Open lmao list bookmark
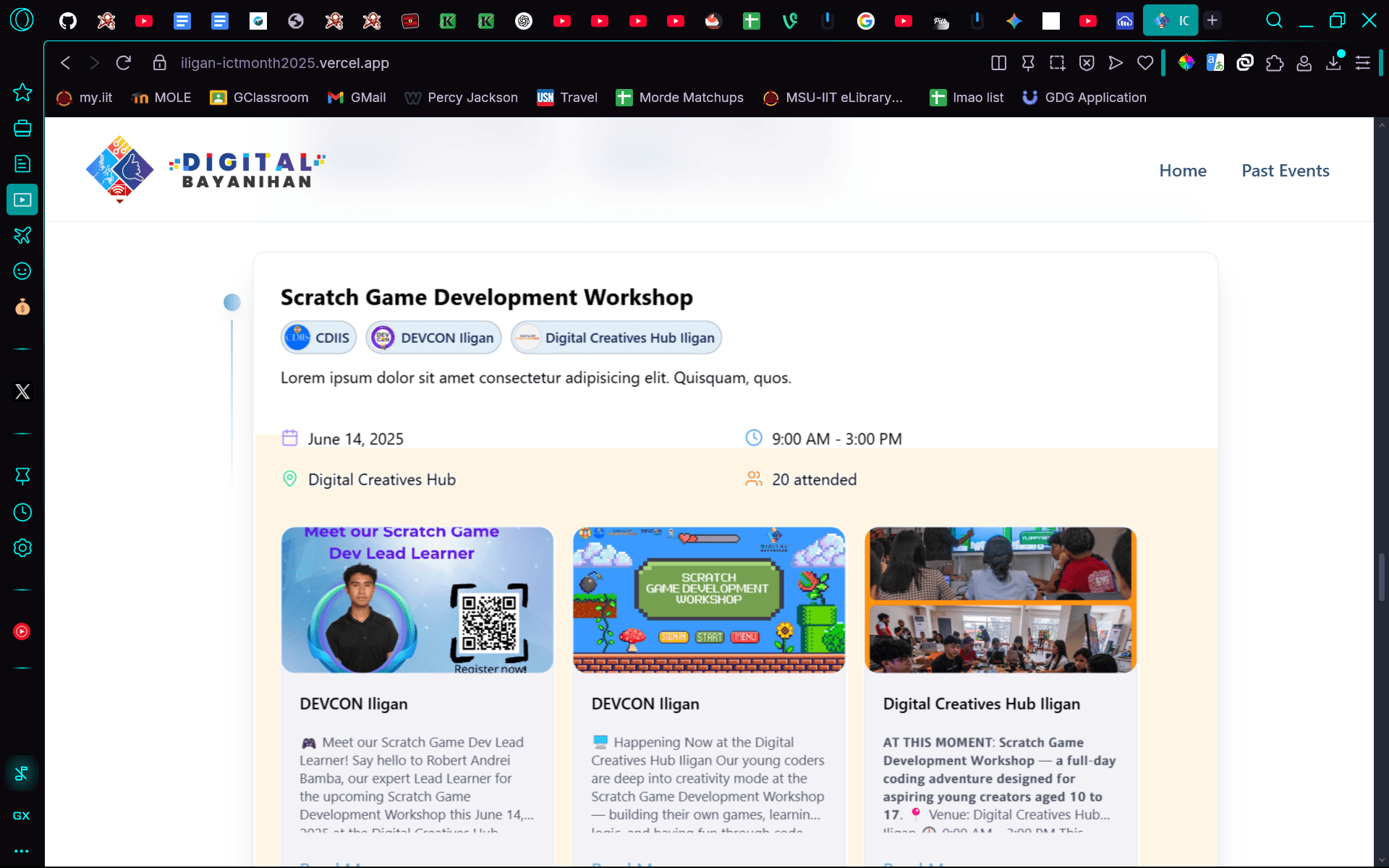 [x=967, y=98]
